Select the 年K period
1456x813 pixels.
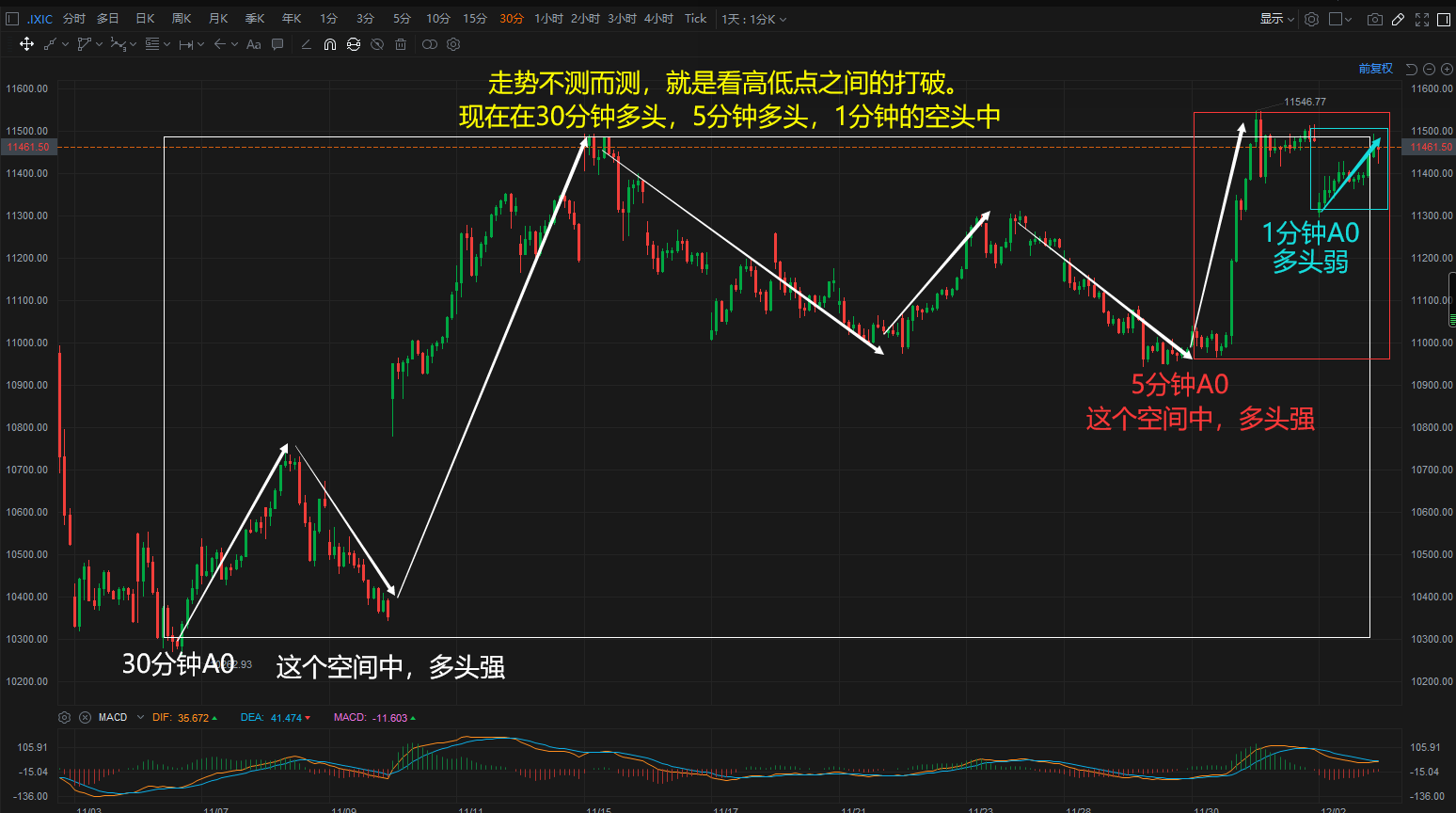pyautogui.click(x=292, y=19)
